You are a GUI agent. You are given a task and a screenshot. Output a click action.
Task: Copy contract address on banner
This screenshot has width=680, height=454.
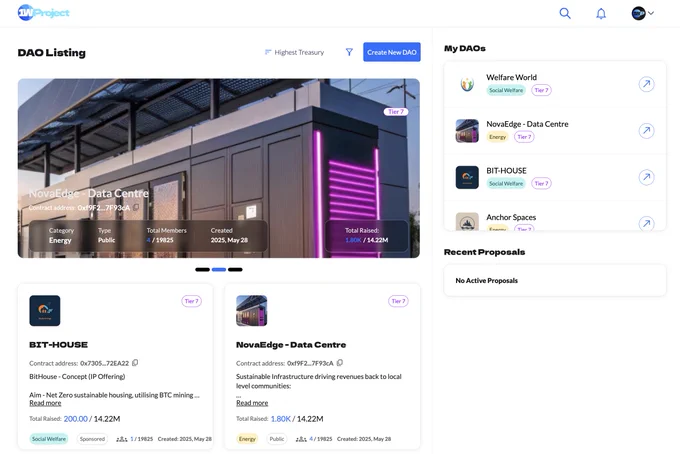point(136,207)
